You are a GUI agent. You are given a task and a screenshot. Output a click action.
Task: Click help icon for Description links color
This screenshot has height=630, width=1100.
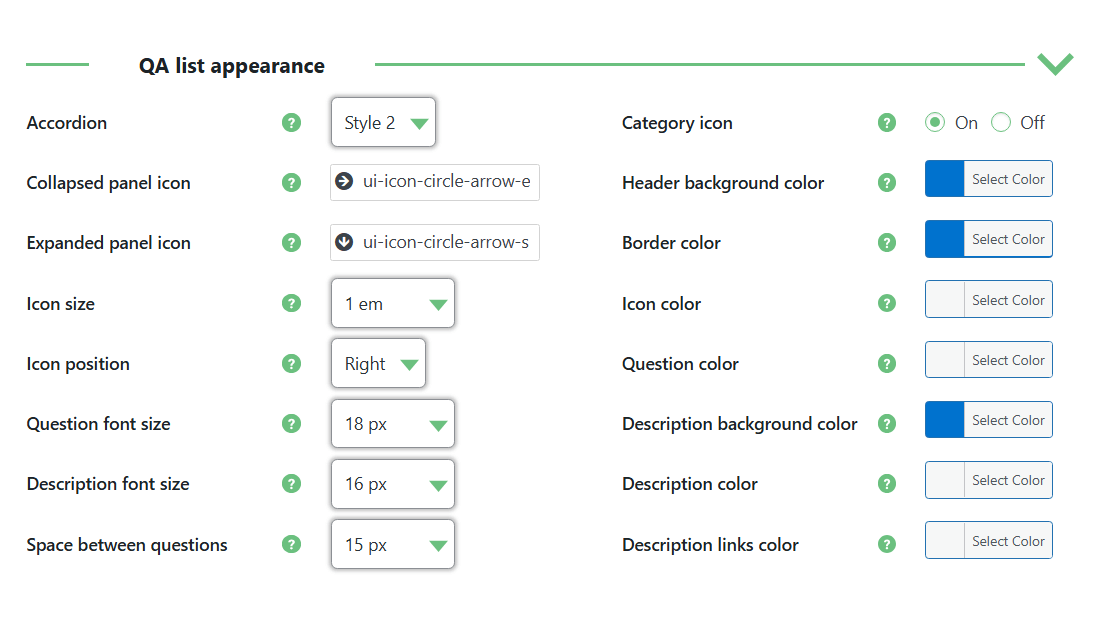pos(887,545)
